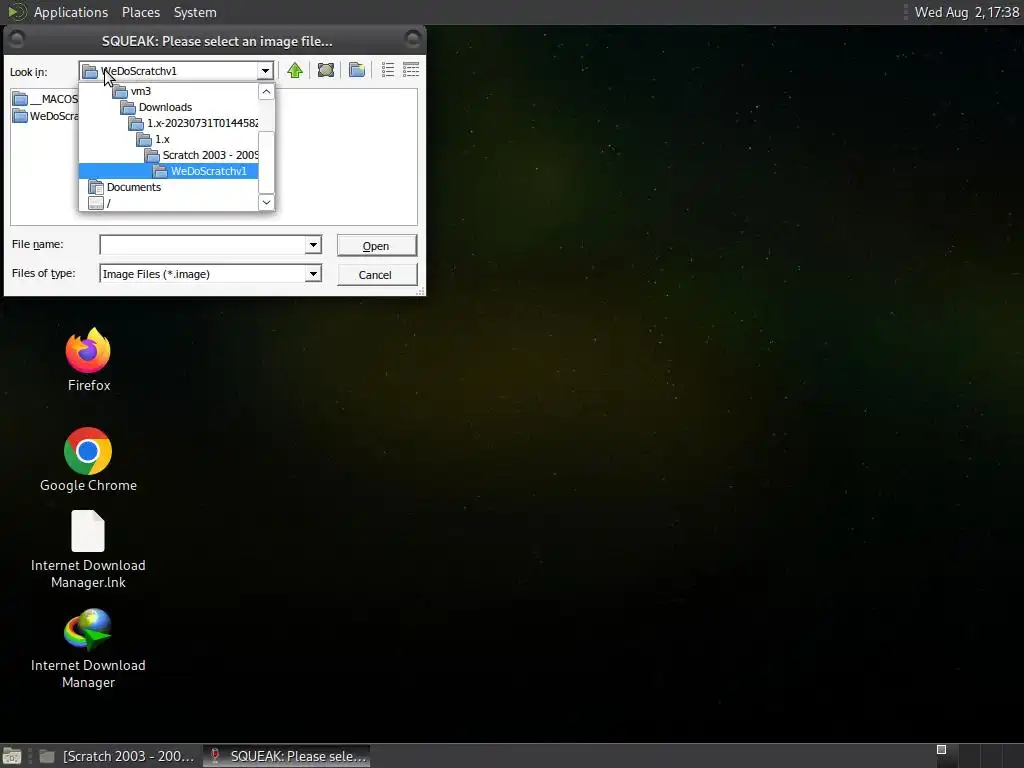Open the Look in dropdown arrow
The height and width of the screenshot is (768, 1024).
coord(265,71)
